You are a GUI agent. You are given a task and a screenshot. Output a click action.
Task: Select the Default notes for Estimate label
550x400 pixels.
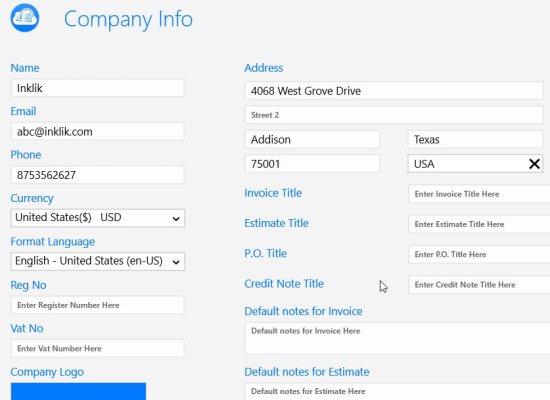point(307,372)
